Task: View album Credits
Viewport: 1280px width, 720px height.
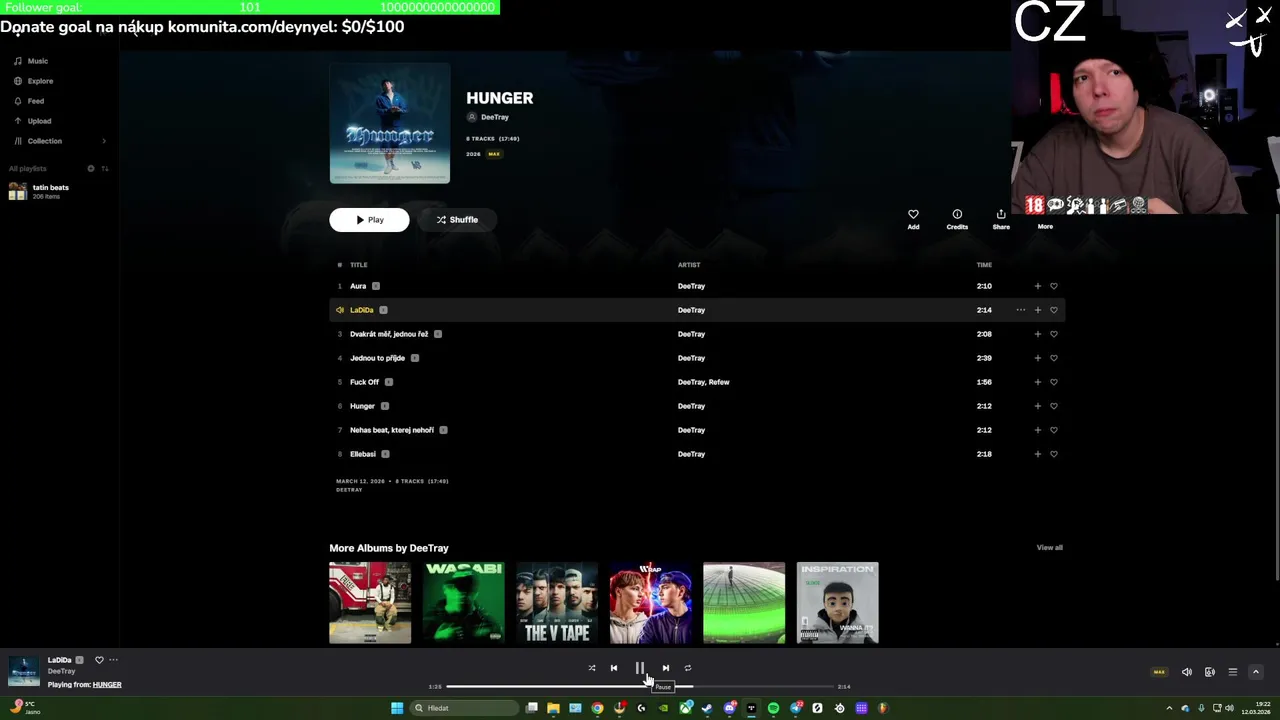Action: pyautogui.click(x=957, y=219)
